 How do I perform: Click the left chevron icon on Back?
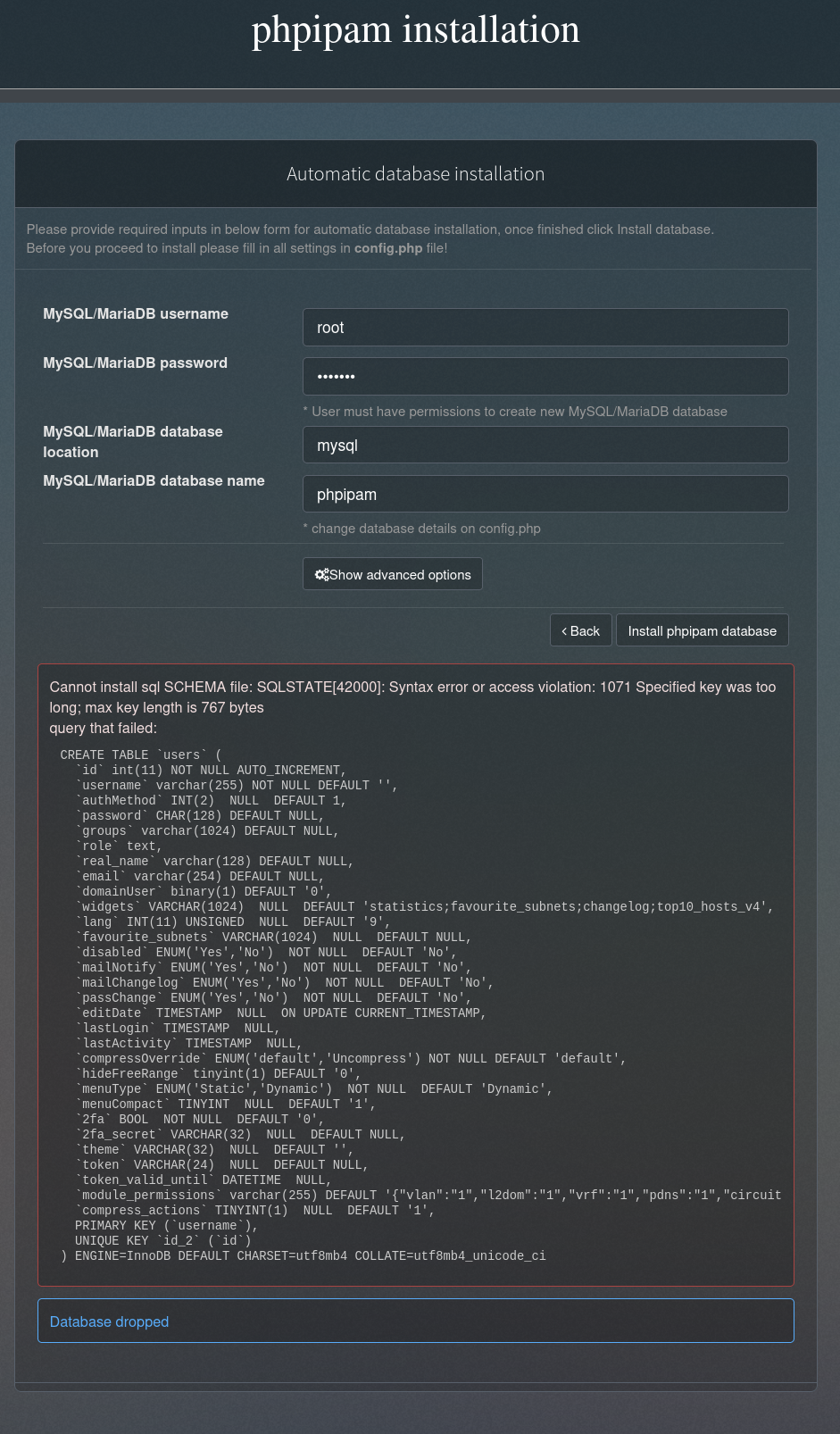564,631
